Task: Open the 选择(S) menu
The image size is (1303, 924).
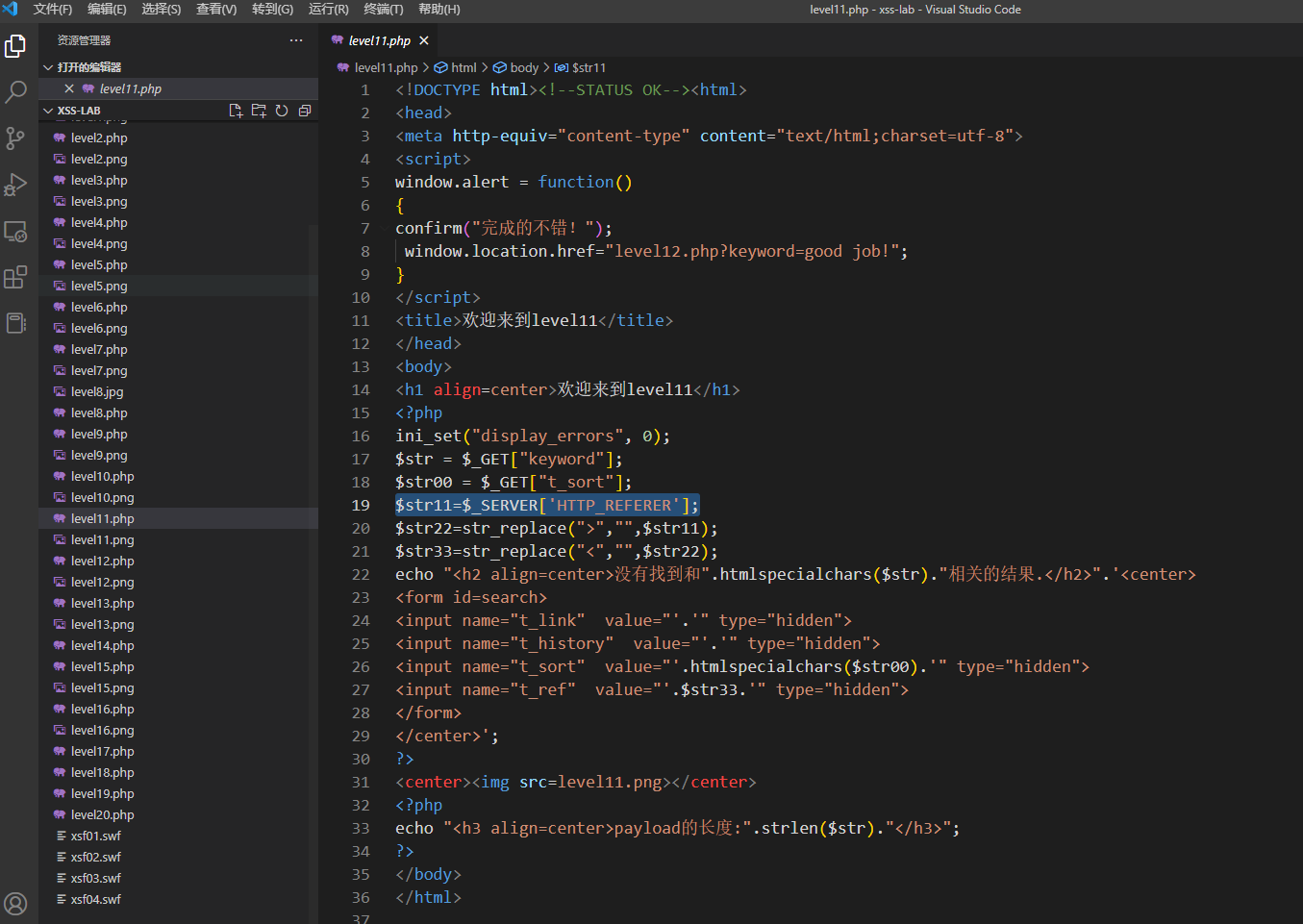Action: 162,9
